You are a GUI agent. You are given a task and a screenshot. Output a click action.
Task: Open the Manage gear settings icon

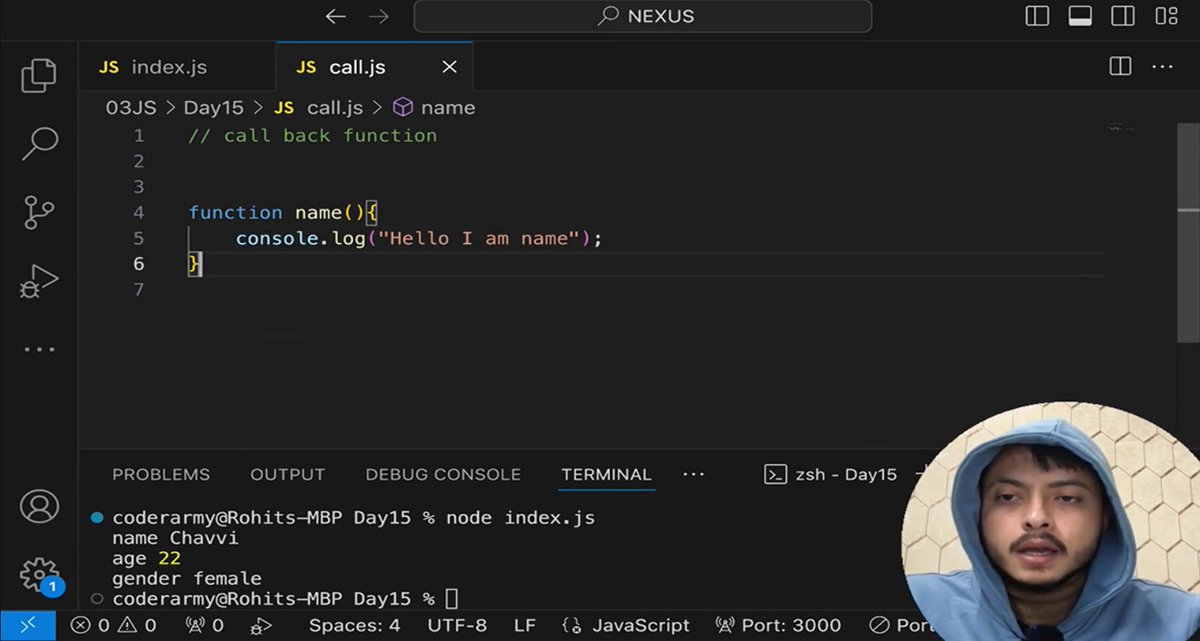point(39,575)
